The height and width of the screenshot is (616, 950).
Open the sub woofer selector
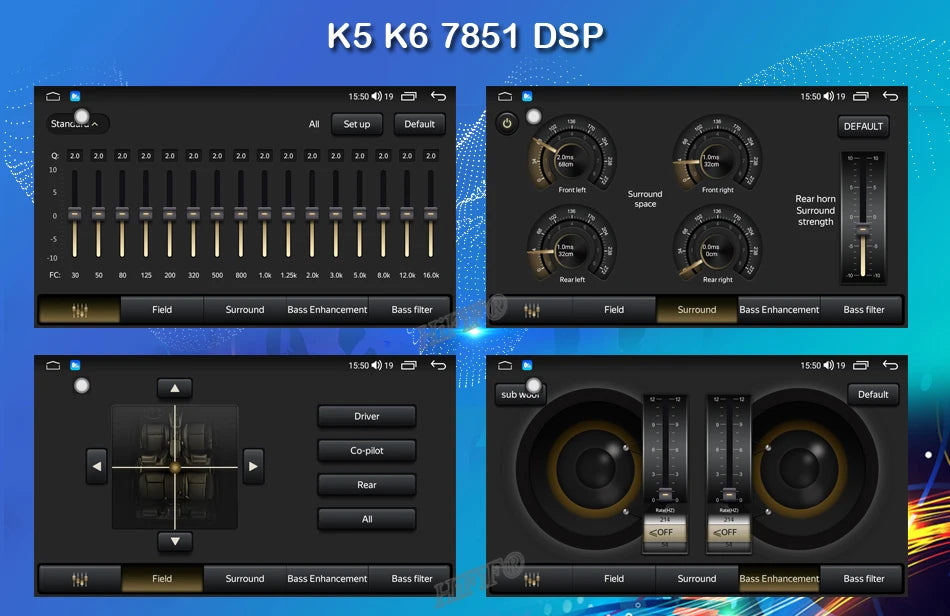[x=520, y=394]
